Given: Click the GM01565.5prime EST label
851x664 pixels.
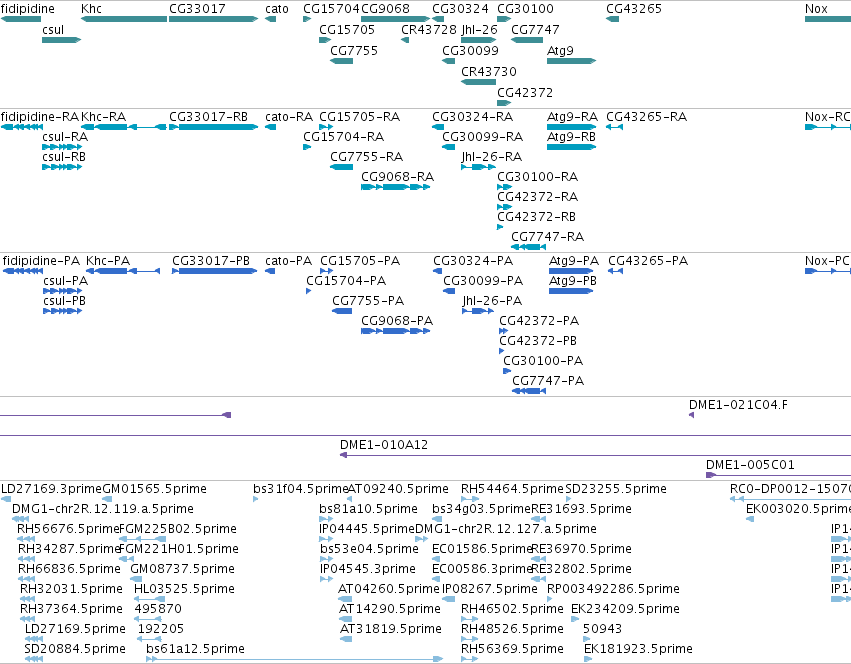Looking at the screenshot, I should click(x=155, y=489).
